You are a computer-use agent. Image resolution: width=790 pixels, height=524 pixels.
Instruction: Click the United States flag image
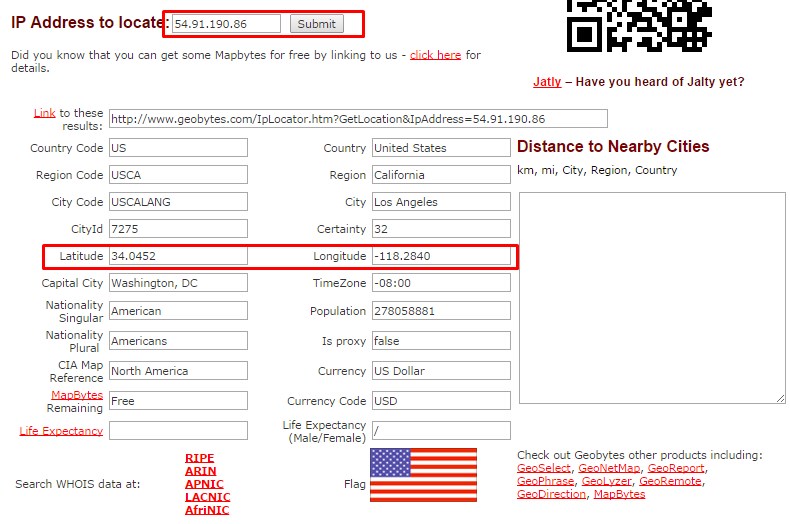point(423,475)
